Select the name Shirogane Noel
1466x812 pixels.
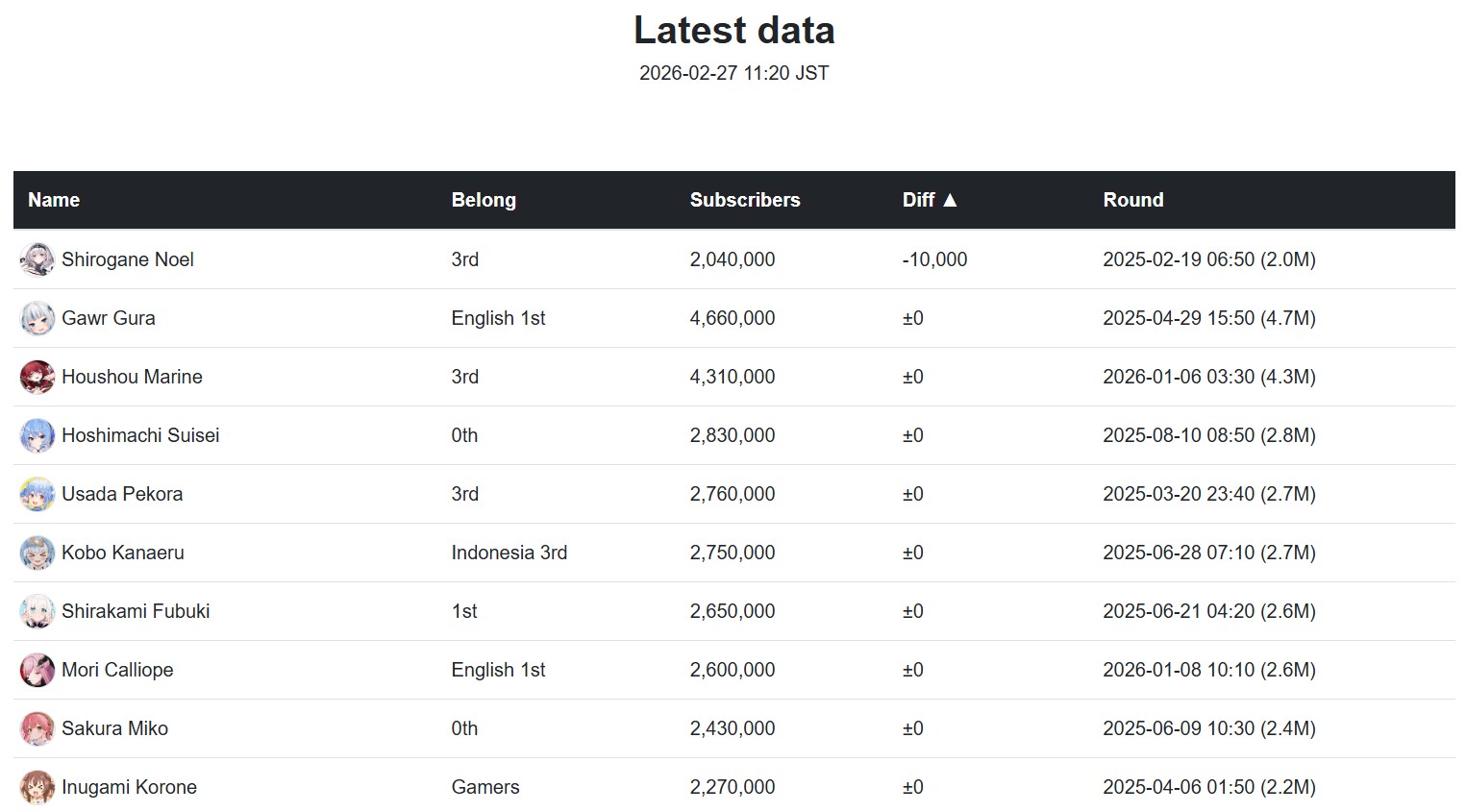pos(128,259)
